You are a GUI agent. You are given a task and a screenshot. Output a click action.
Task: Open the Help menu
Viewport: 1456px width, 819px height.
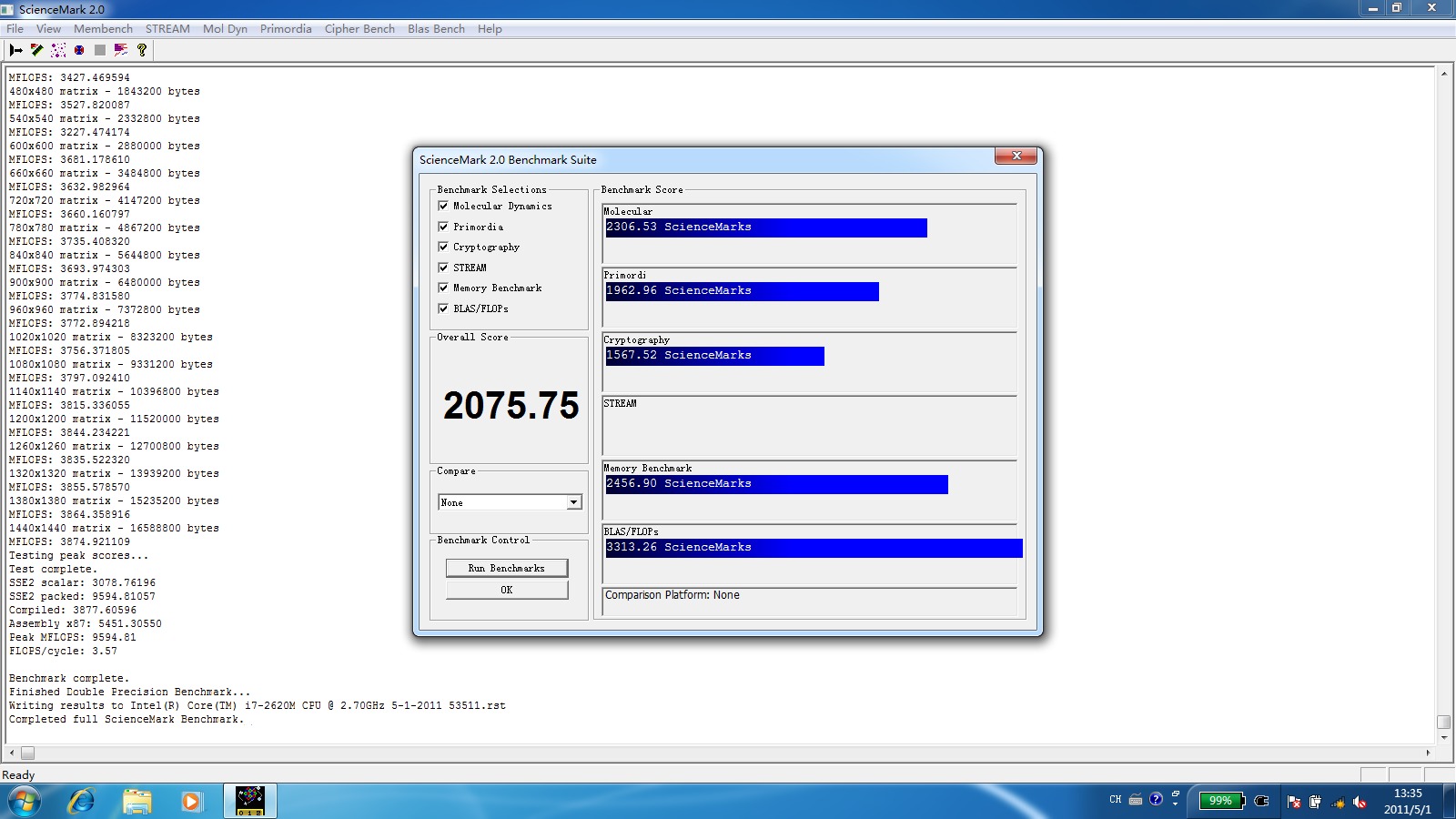tap(490, 28)
